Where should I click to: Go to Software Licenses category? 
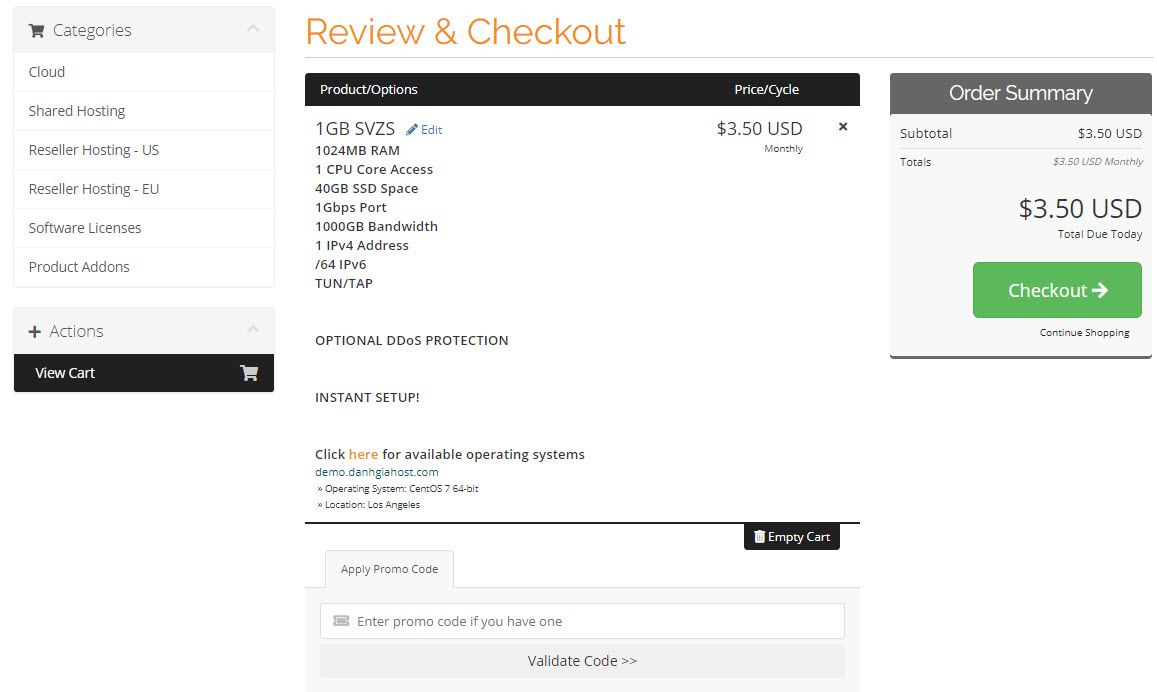point(85,228)
